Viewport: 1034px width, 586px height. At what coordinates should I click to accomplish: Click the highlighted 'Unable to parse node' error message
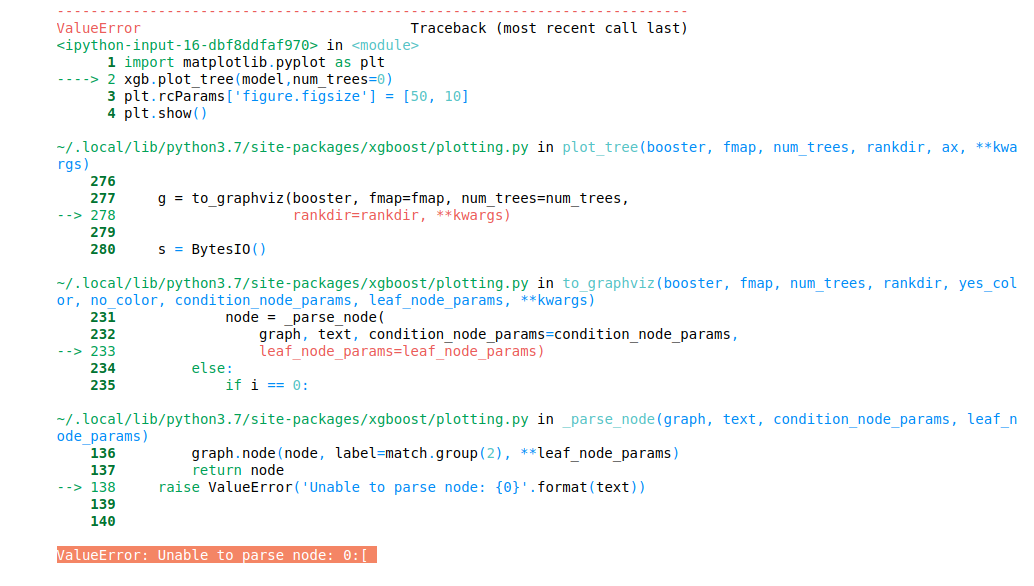tap(216, 555)
